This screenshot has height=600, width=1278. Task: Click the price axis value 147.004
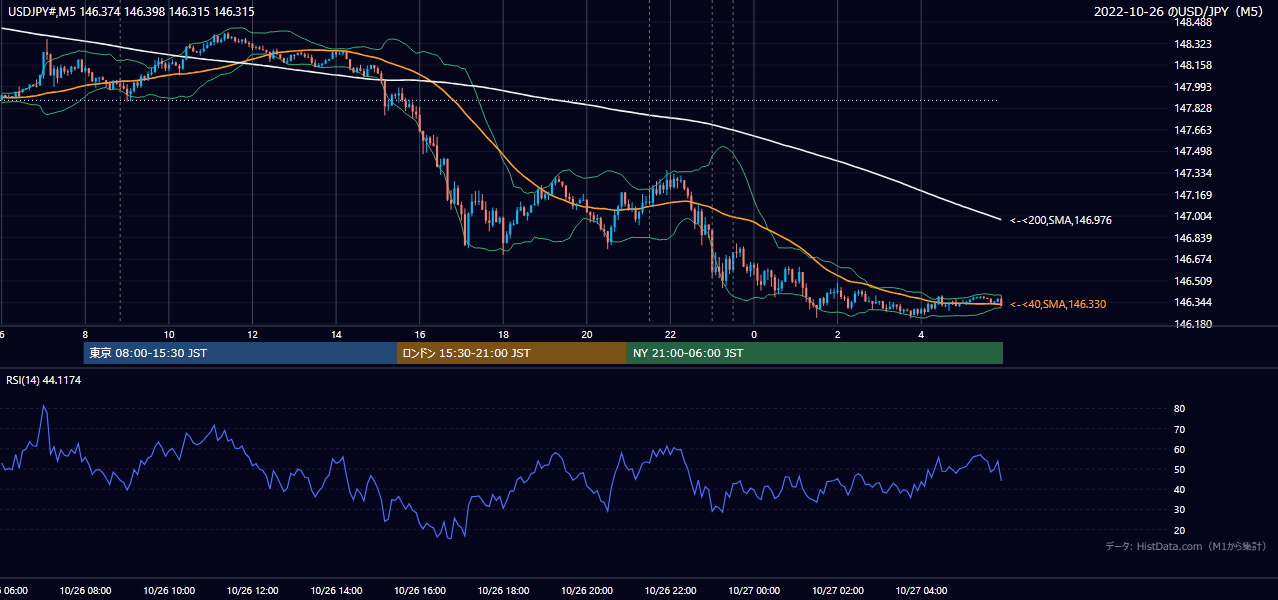[x=1193, y=216]
